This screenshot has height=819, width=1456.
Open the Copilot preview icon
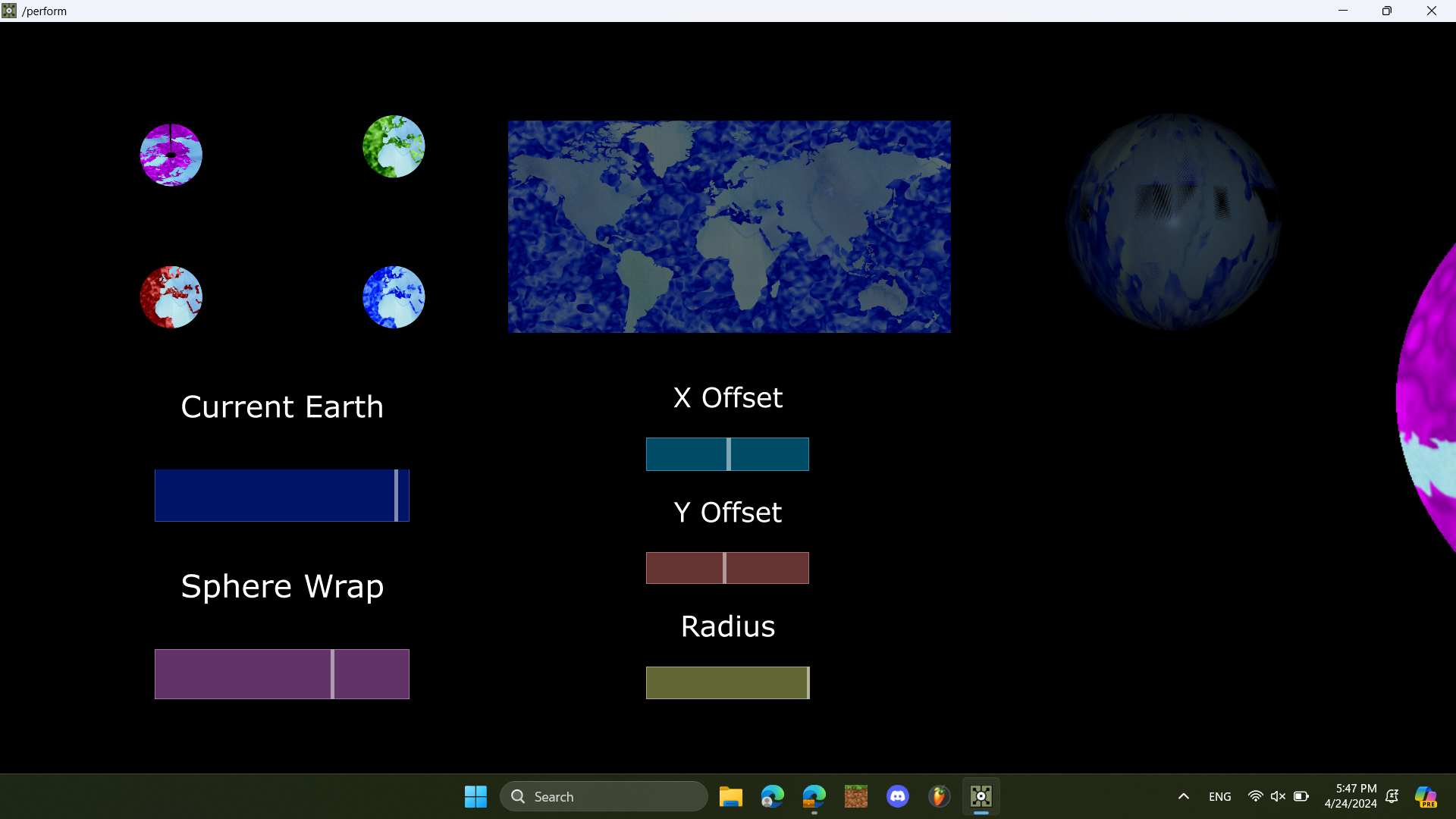1426,797
